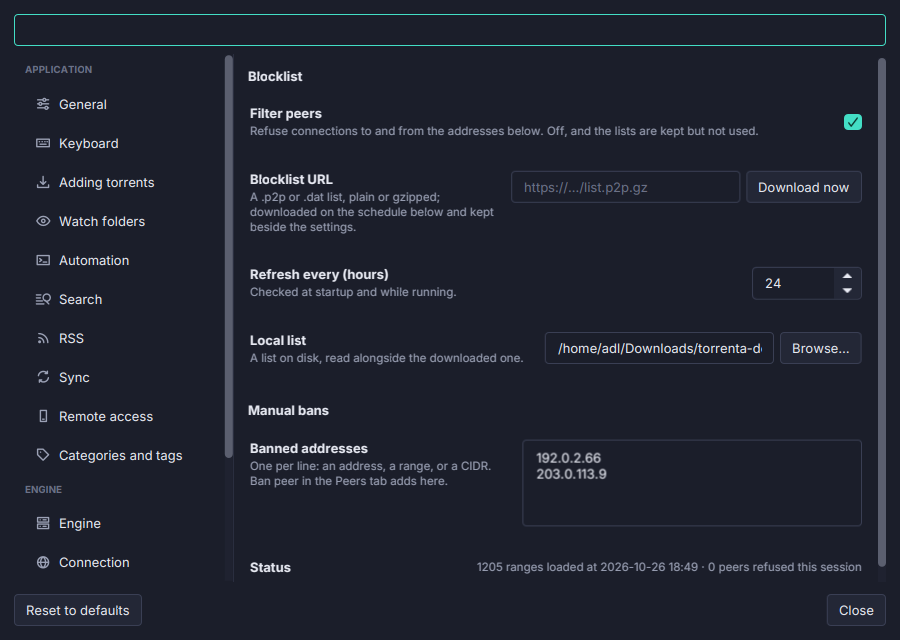This screenshot has height=640, width=900.
Task: Click the General sliders icon
Action: click(x=43, y=104)
